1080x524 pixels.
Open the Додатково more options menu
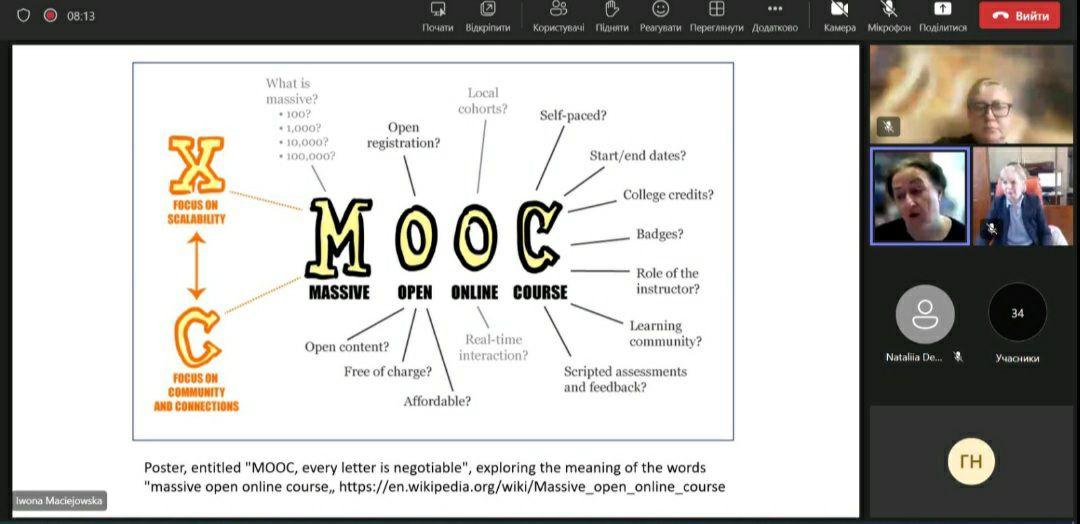click(775, 17)
